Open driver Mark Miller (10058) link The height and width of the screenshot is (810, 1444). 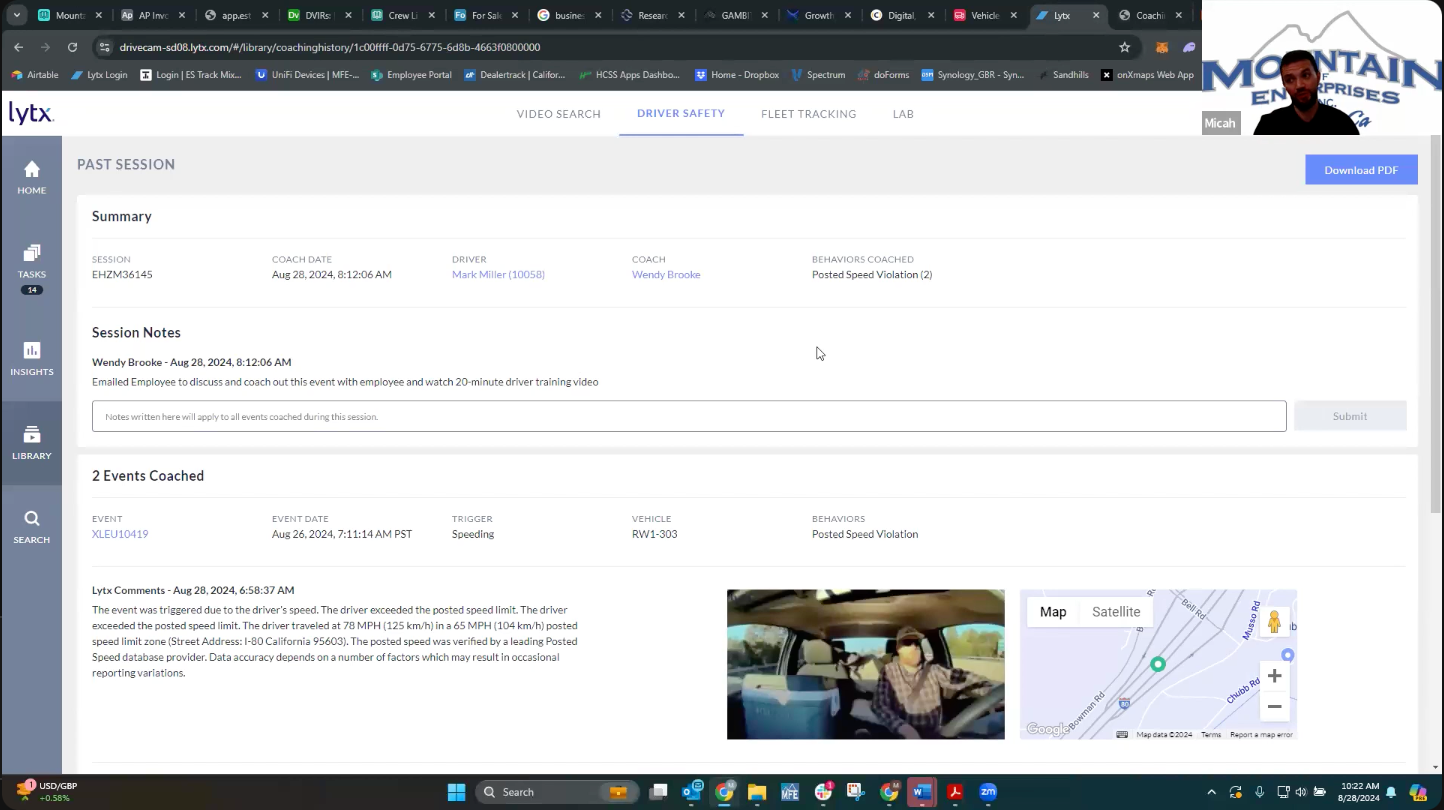click(x=498, y=274)
